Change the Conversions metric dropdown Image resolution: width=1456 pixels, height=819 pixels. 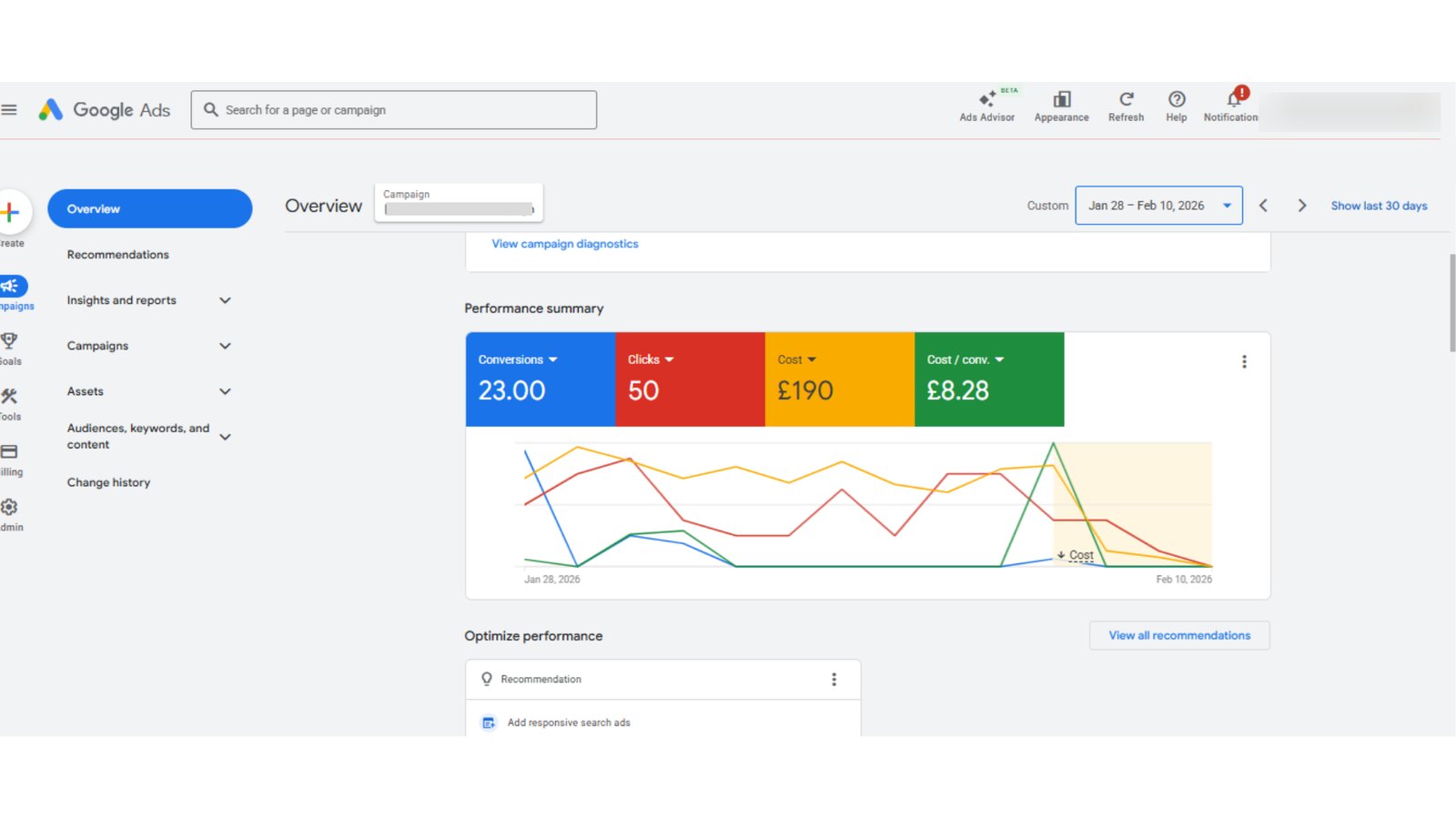coord(518,359)
